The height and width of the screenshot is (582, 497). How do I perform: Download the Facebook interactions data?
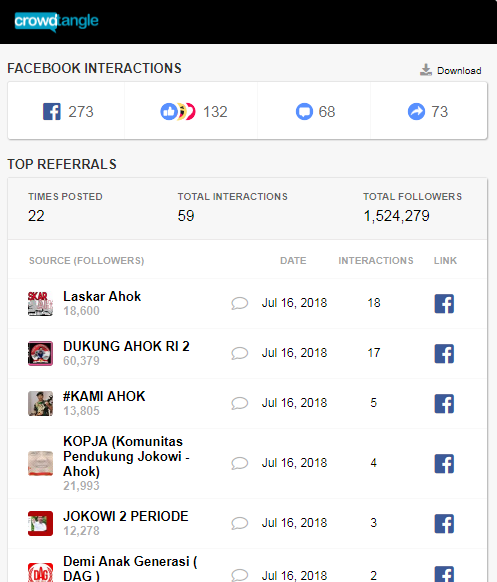[451, 70]
